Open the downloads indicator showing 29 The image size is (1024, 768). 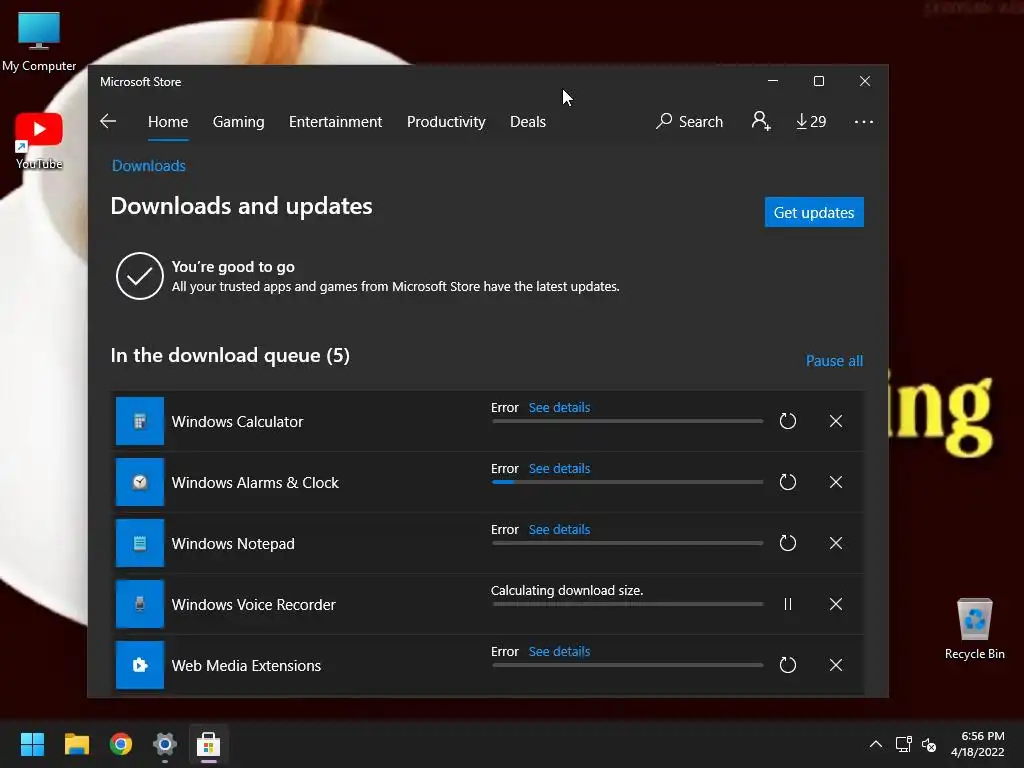coord(811,121)
